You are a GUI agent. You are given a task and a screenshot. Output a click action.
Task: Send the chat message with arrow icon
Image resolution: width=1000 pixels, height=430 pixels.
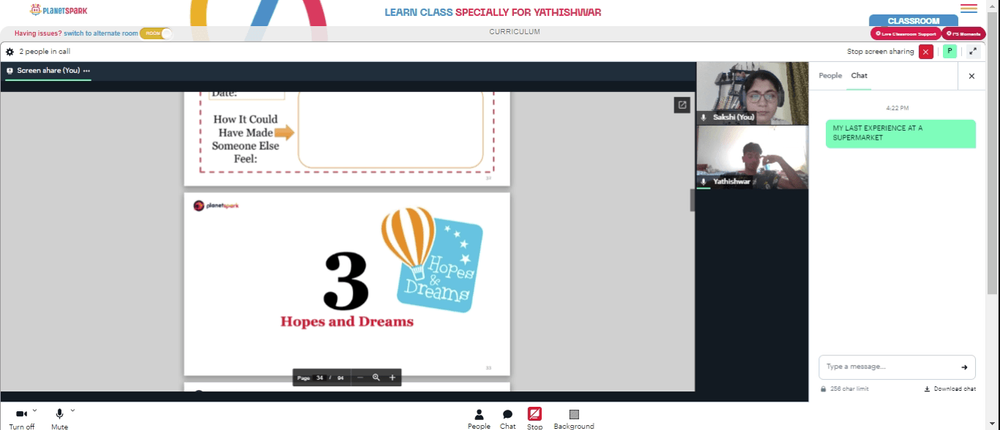coord(964,367)
